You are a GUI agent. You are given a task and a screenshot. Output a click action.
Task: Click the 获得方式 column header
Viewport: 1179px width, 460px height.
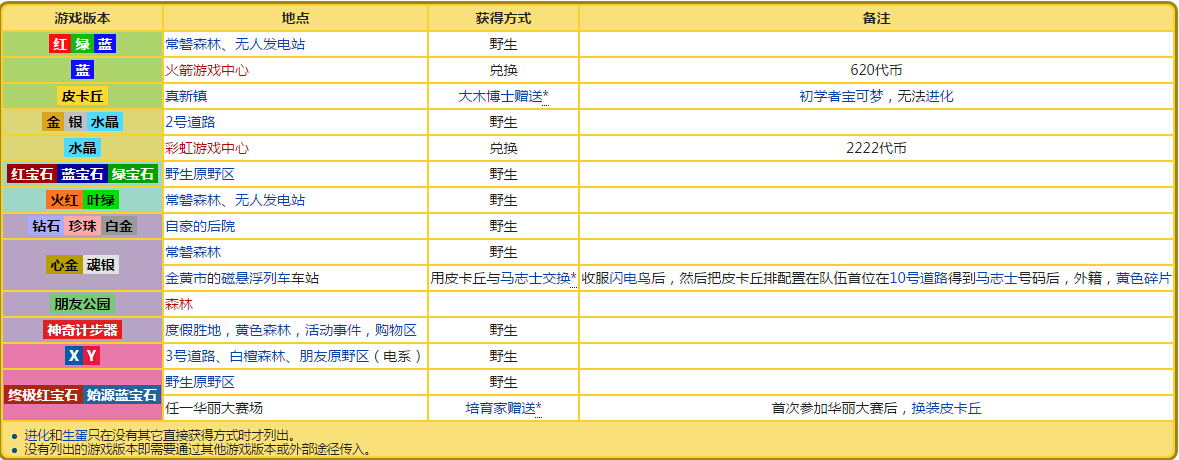(x=503, y=19)
